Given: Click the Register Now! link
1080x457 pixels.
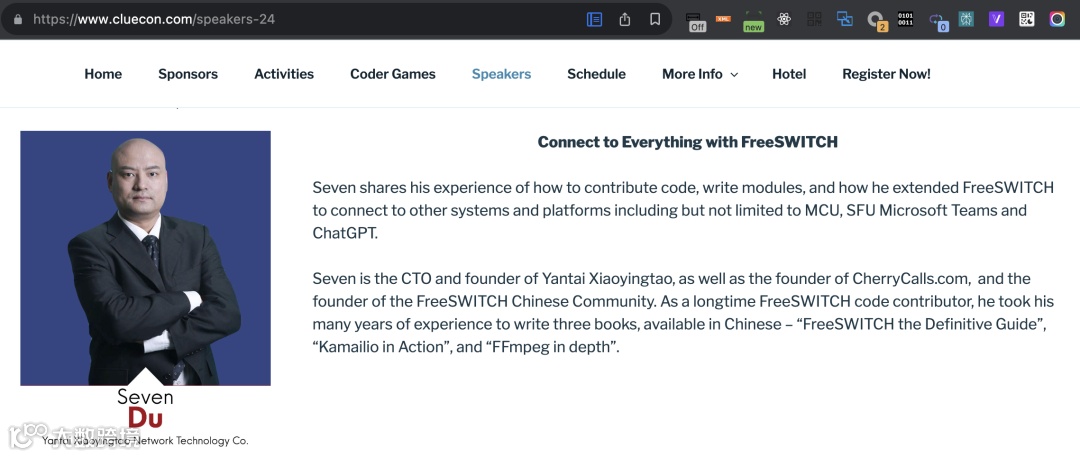Looking at the screenshot, I should click(x=886, y=74).
